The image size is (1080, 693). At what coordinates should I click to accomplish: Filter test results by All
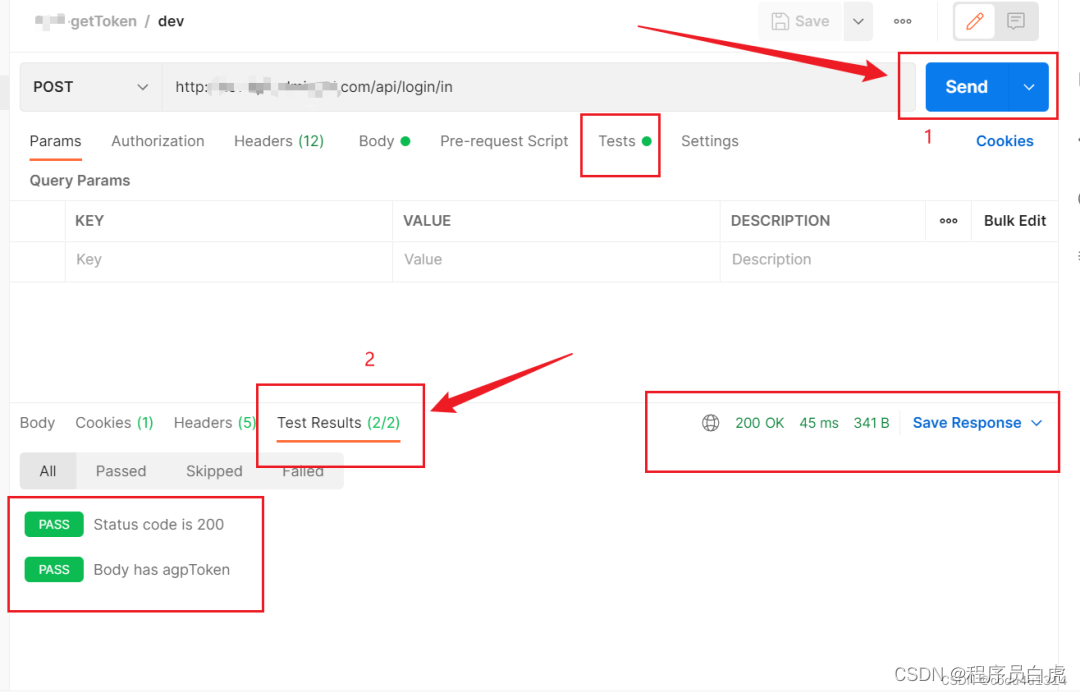(x=48, y=471)
